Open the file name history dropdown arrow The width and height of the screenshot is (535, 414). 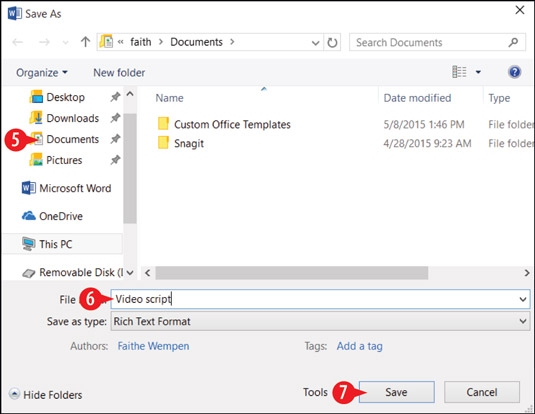tap(523, 299)
